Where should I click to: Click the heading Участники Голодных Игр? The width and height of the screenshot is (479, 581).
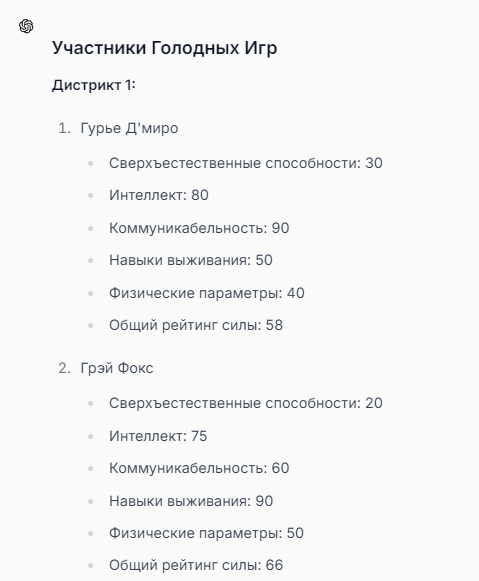164,48
